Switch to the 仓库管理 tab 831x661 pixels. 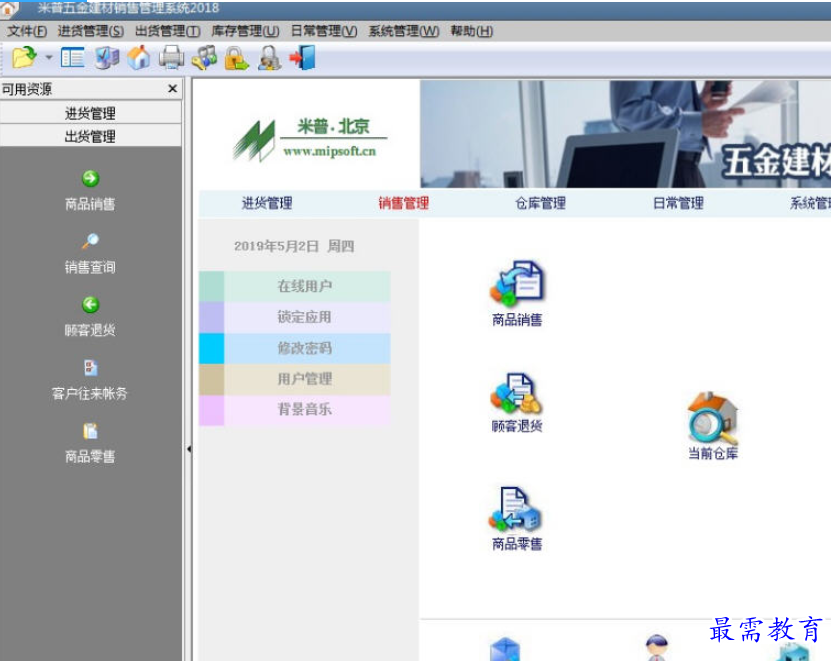pos(541,203)
